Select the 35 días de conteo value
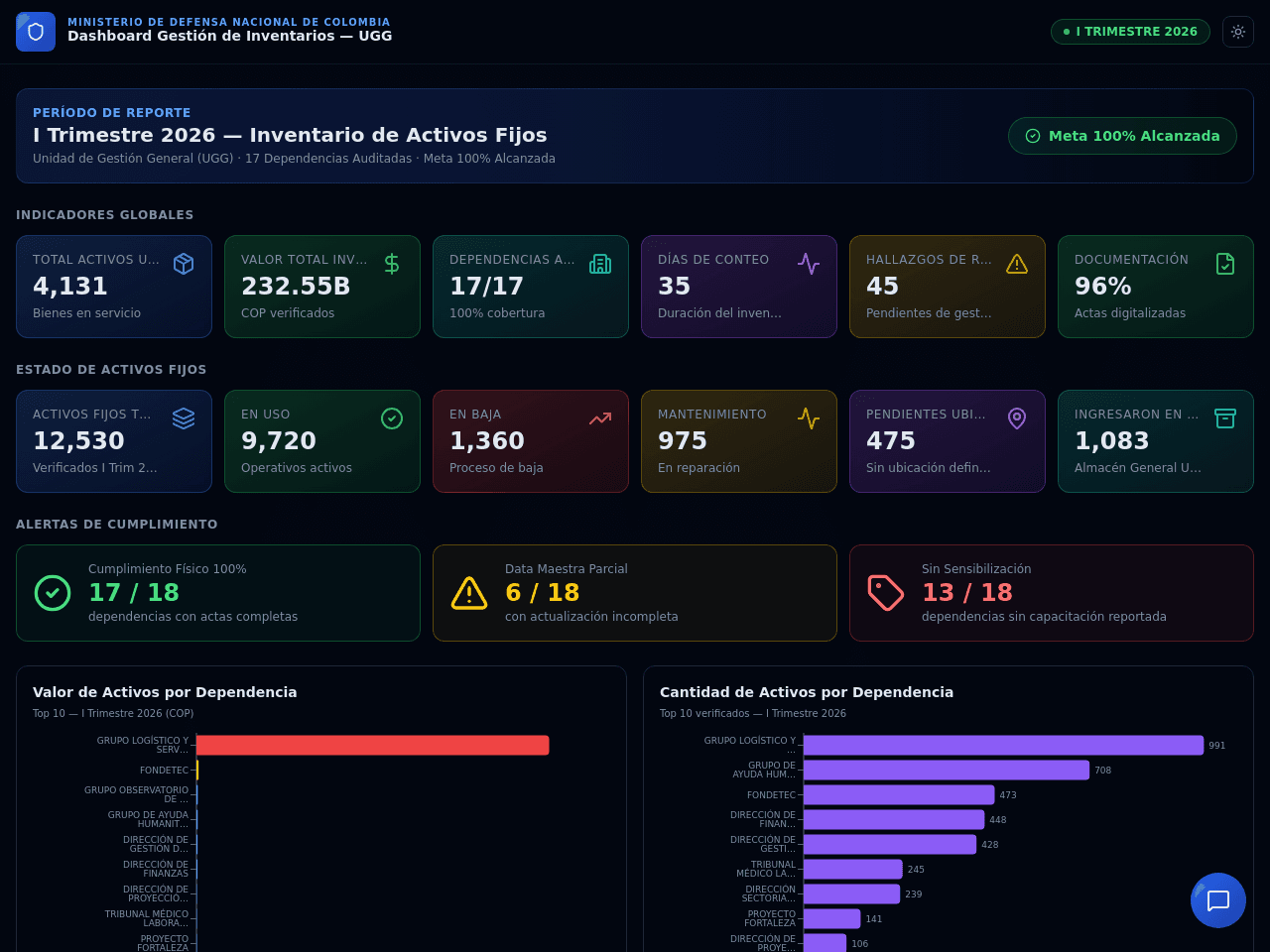 coord(675,287)
